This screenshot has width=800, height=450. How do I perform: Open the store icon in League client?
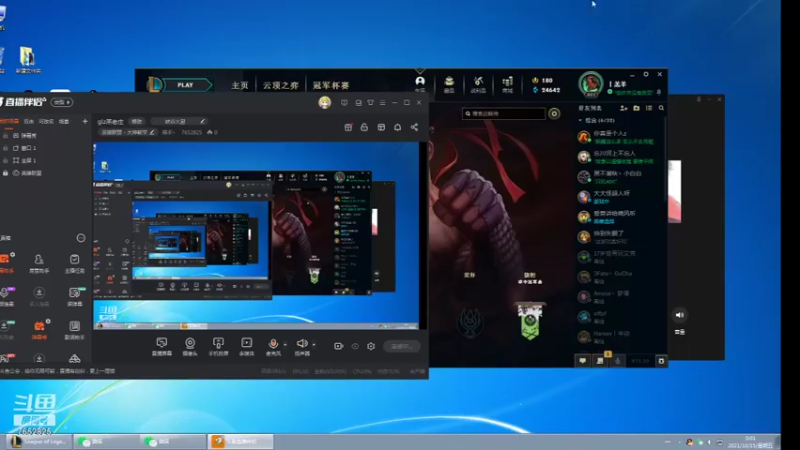[x=507, y=84]
